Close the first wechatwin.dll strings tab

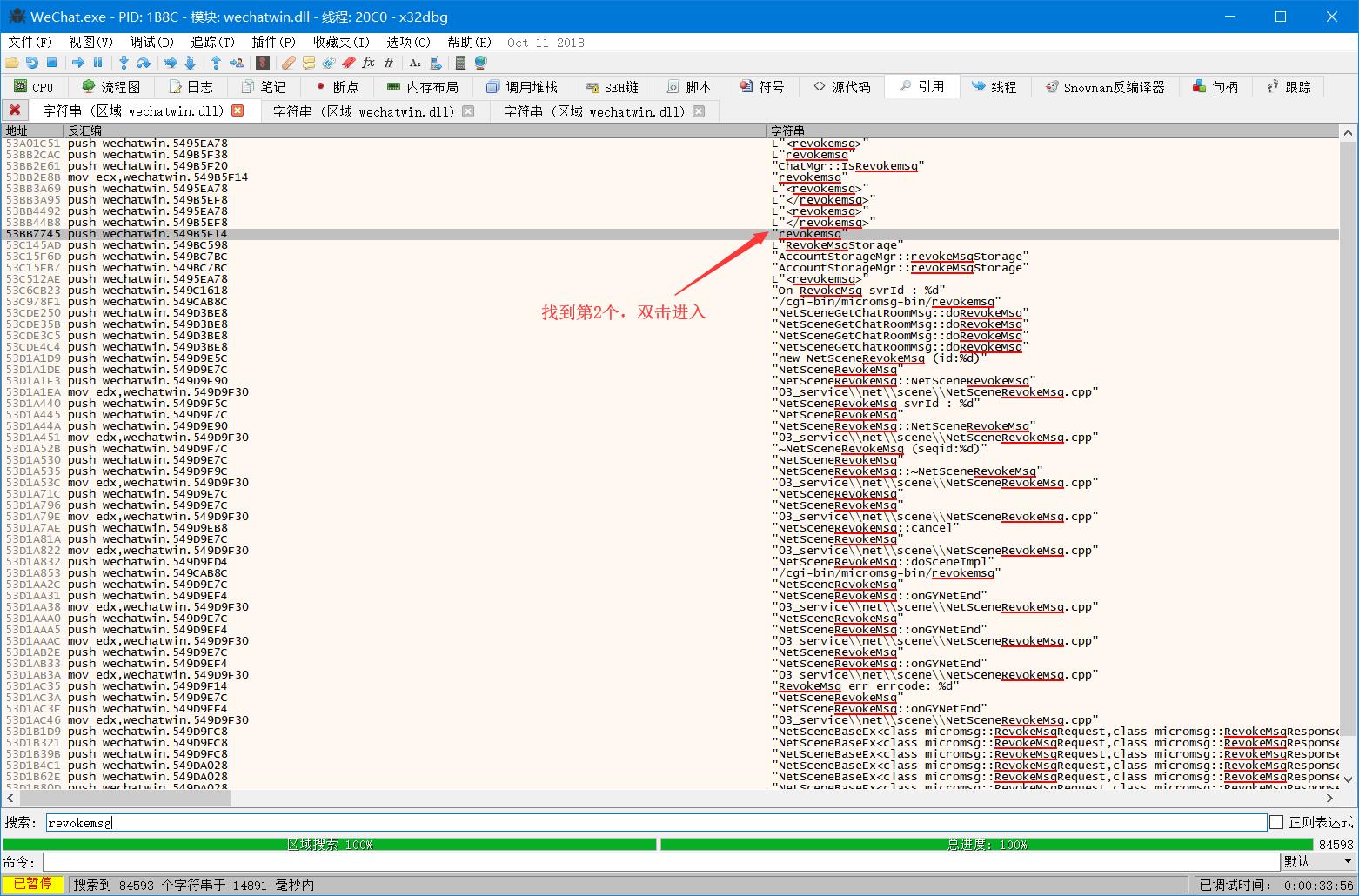pyautogui.click(x=238, y=111)
